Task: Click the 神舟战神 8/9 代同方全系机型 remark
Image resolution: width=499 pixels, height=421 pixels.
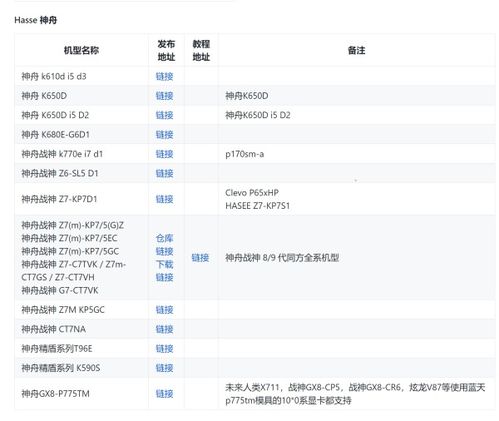Action: (x=282, y=257)
